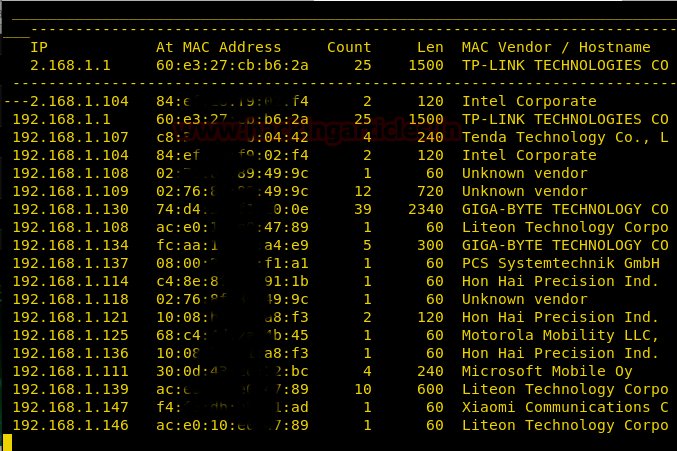Click IP 192.168.1.108 with Unknown vendor
Viewport: 677px width, 451px height.
(x=71, y=173)
